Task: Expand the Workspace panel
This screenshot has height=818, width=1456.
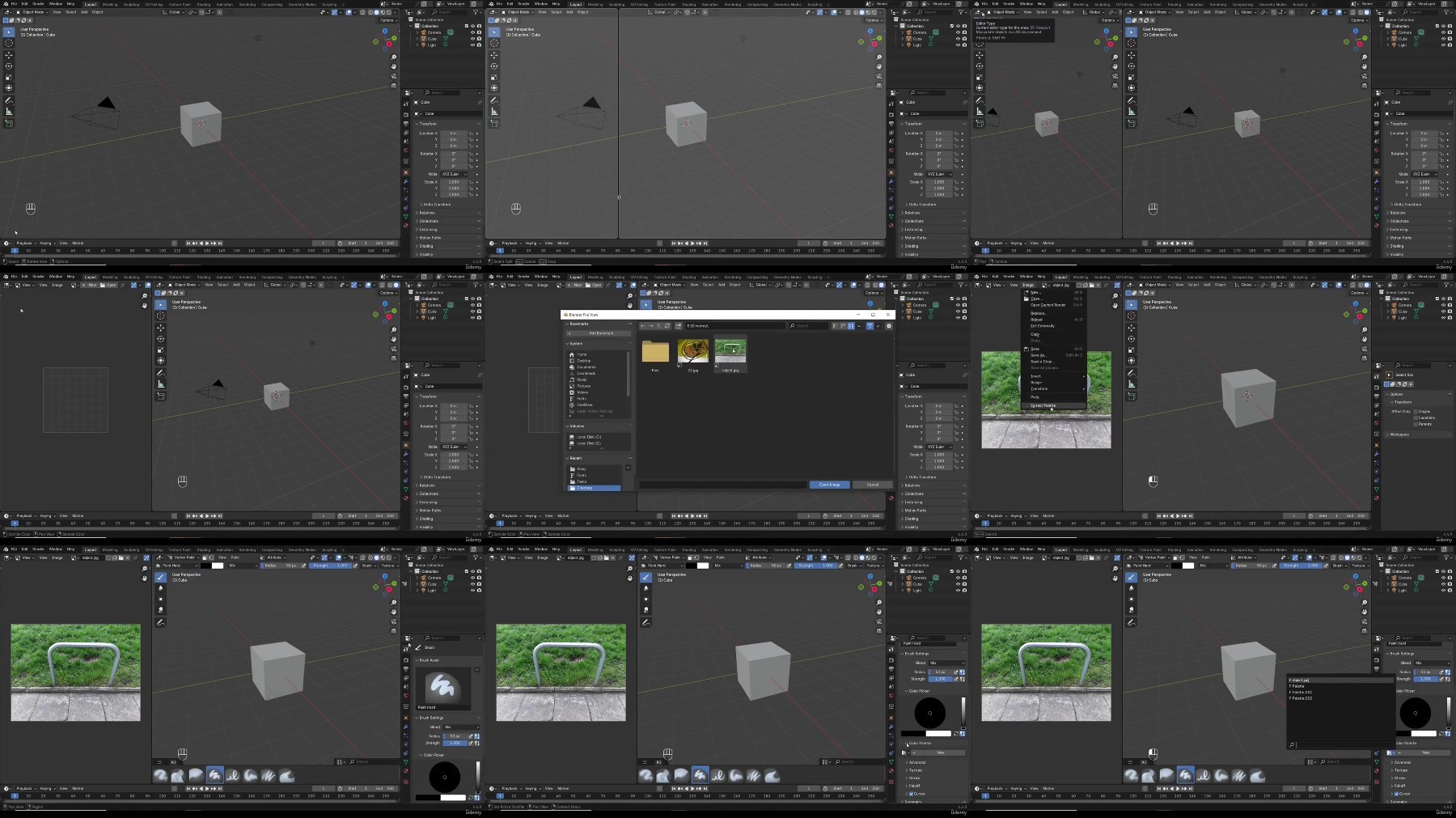Action: 1399,434
